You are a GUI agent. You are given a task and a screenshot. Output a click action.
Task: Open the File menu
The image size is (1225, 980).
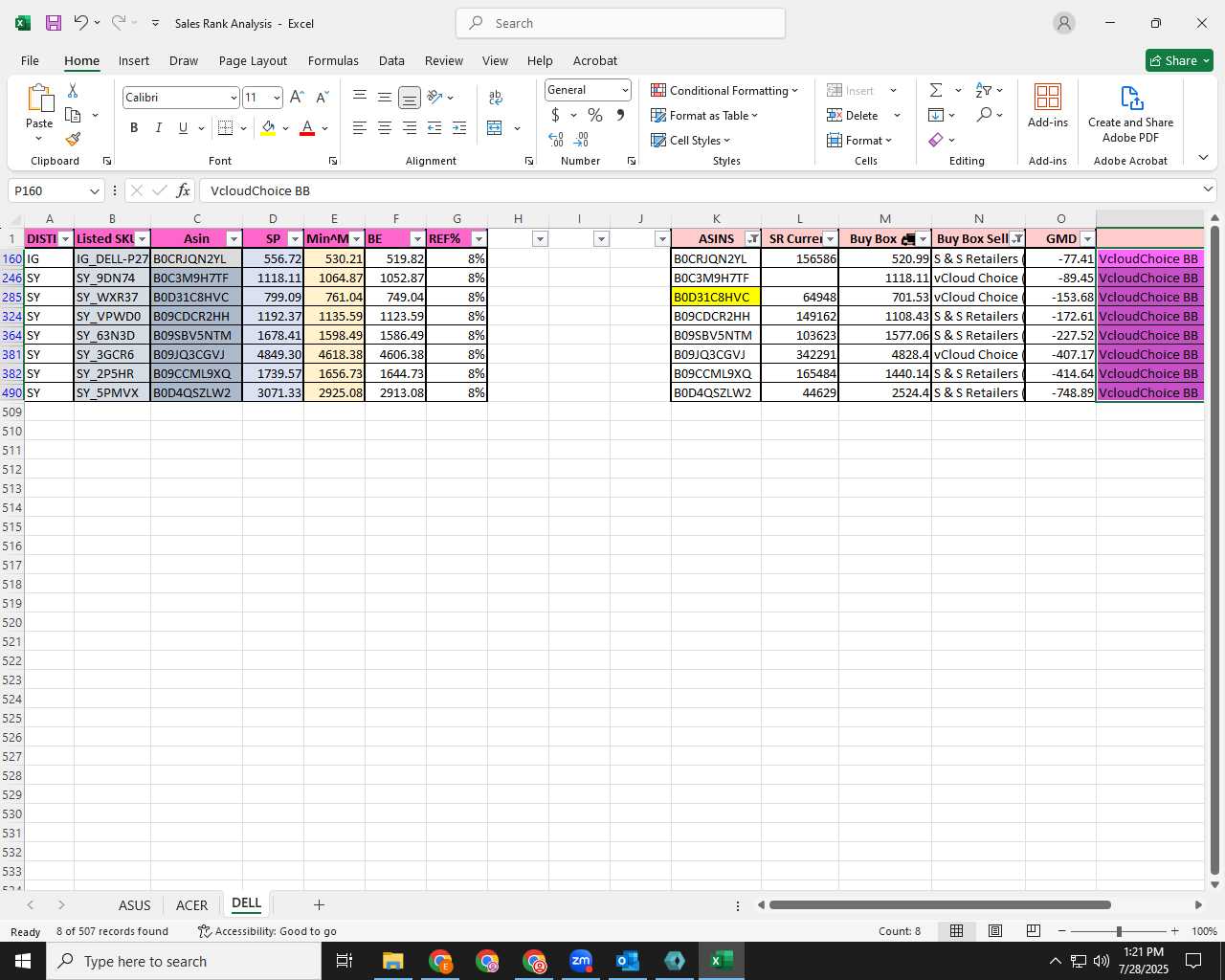[30, 60]
